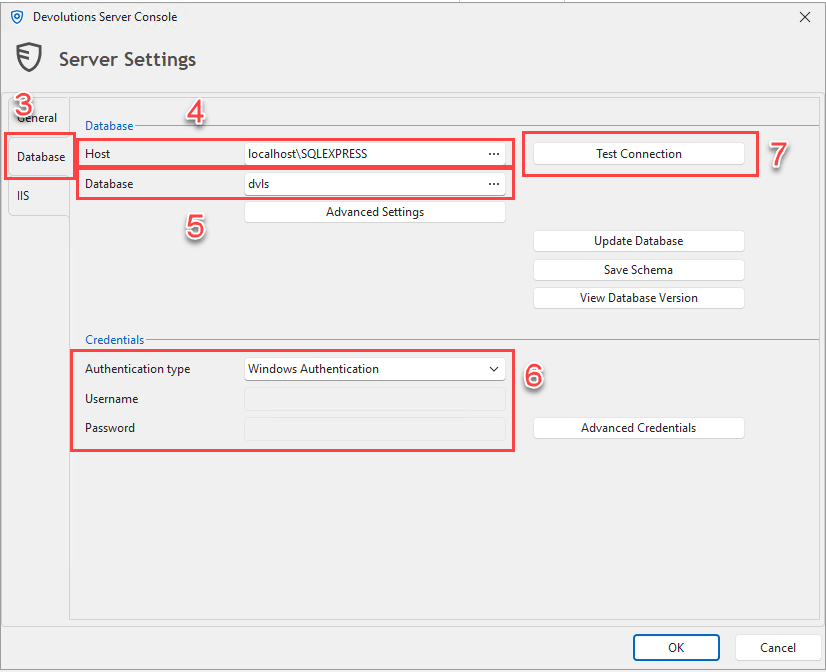The height and width of the screenshot is (672, 826).
Task: Click the Test Connection button
Action: click(638, 154)
